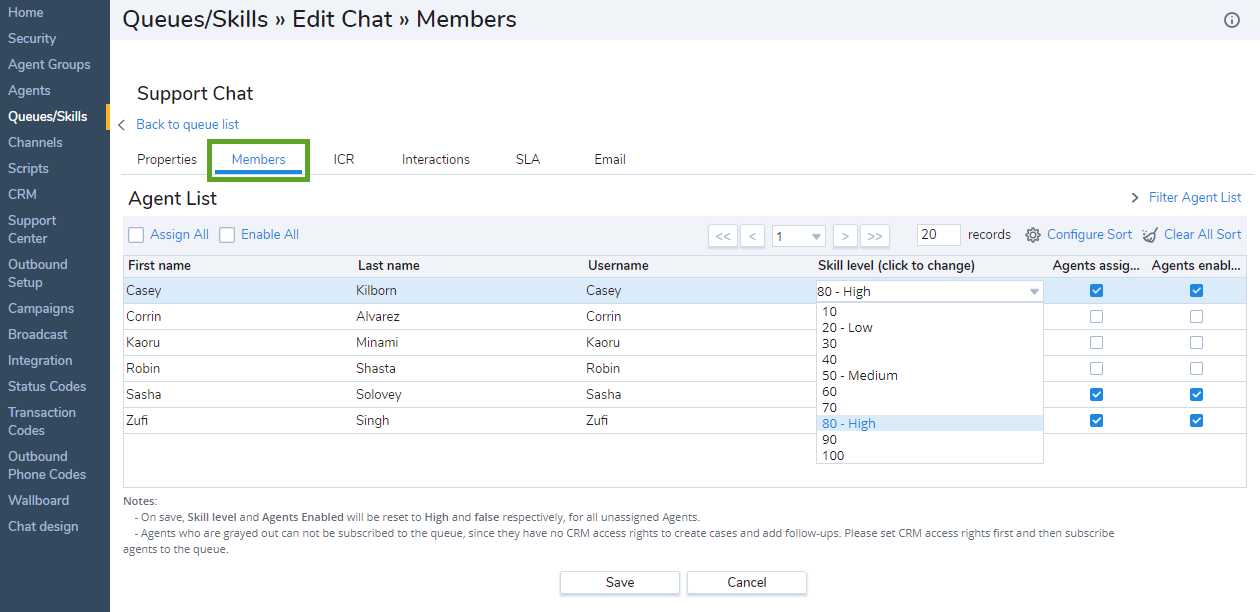Viewport: 1260px width, 612px height.
Task: Switch to the Properties tab
Action: click(x=167, y=160)
